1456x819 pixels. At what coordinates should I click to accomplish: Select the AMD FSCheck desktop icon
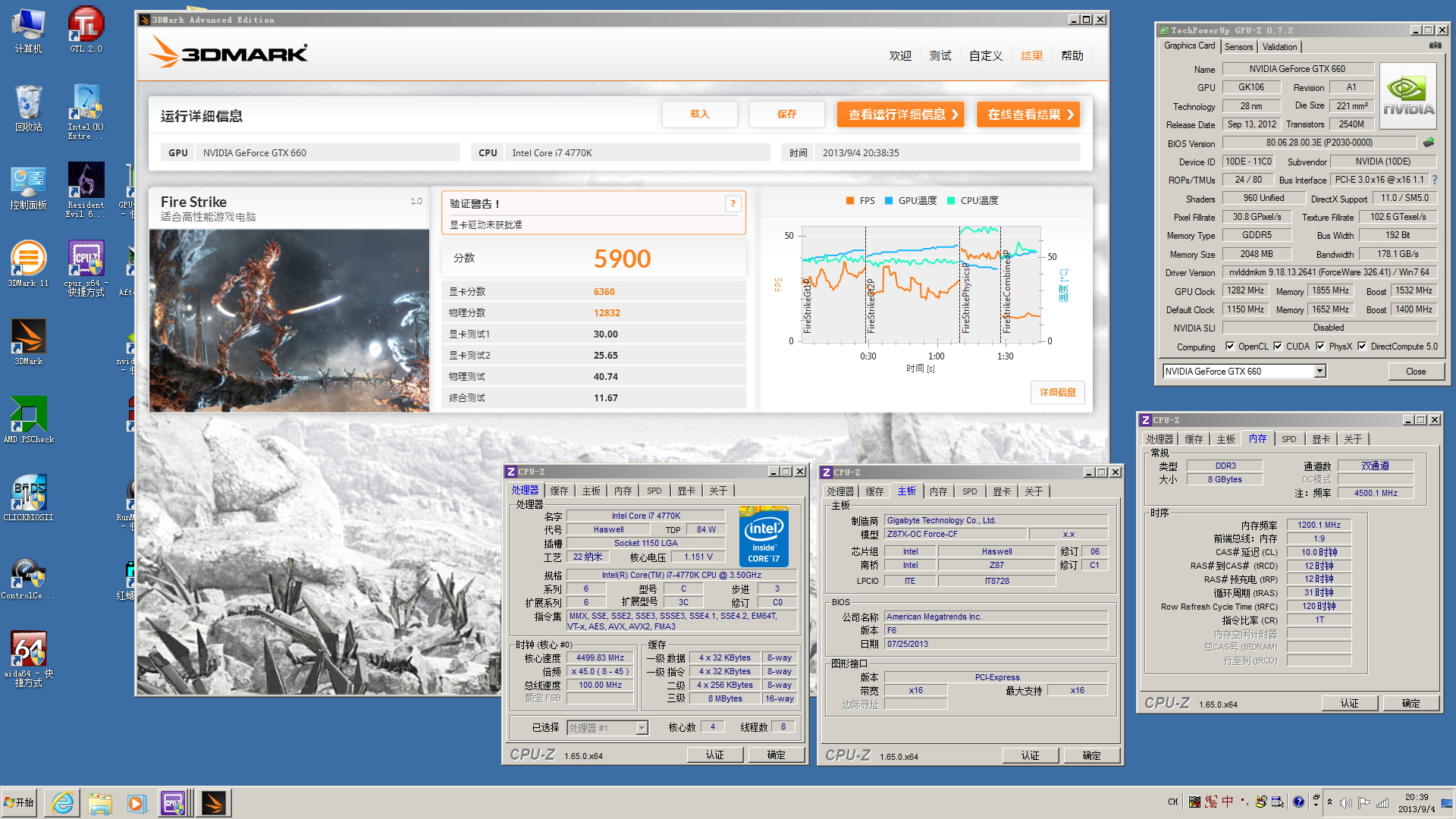[x=29, y=420]
